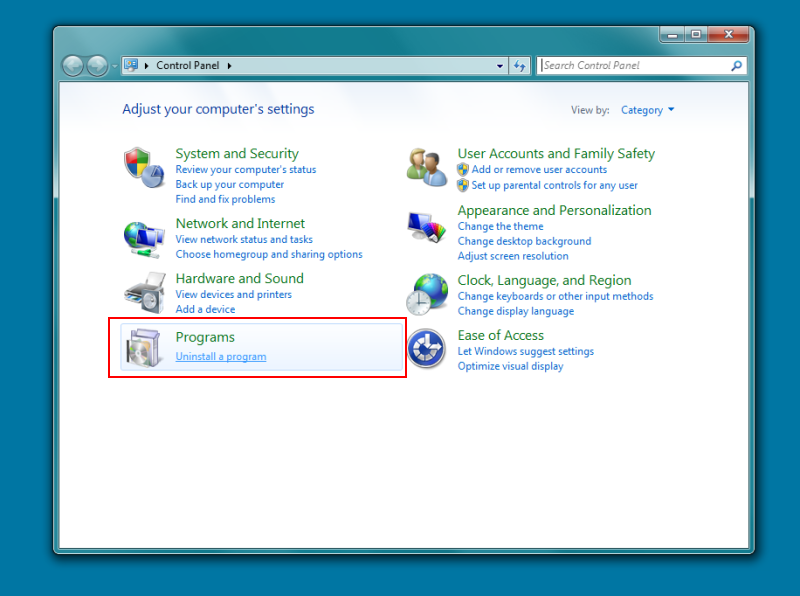Expand the arrow before Control Panel breadcrumb
800x596 pixels.
146,66
